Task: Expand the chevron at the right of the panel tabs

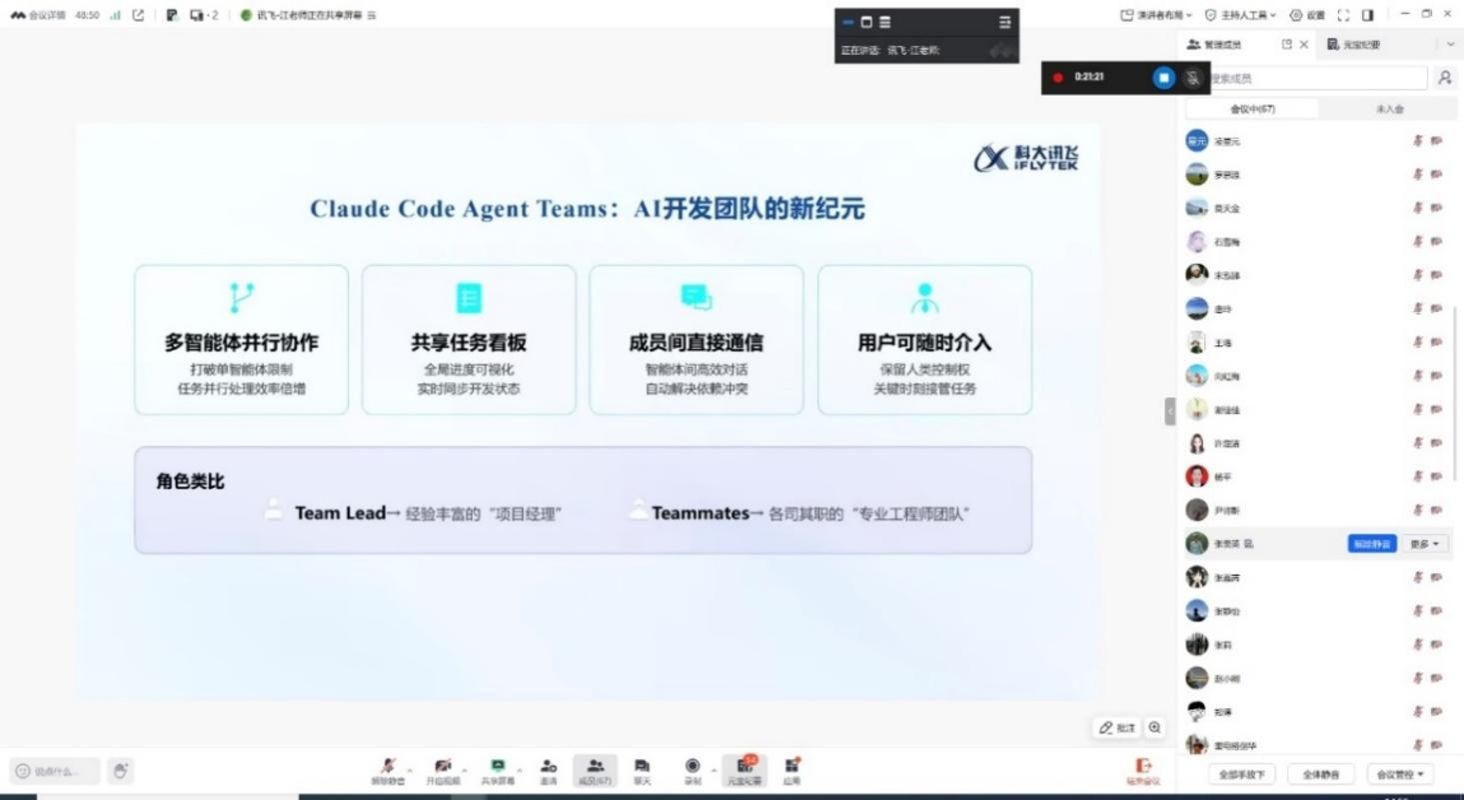Action: [x=1451, y=44]
